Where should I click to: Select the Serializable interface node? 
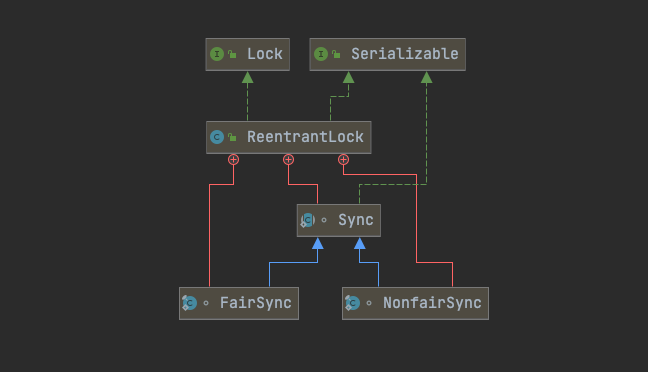point(388,54)
